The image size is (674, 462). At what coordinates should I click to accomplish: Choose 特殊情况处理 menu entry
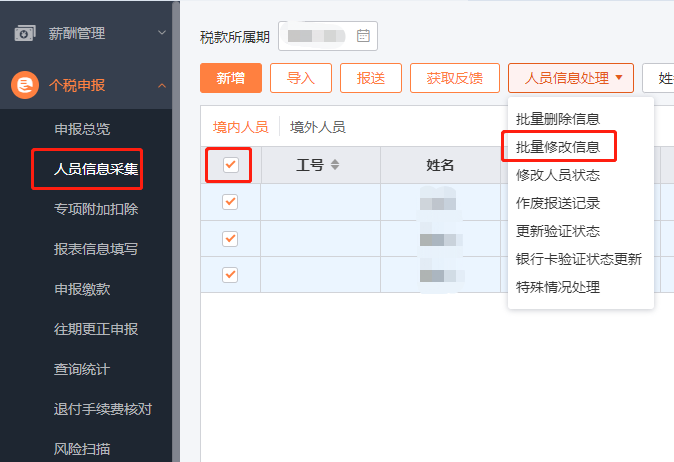(x=558, y=287)
